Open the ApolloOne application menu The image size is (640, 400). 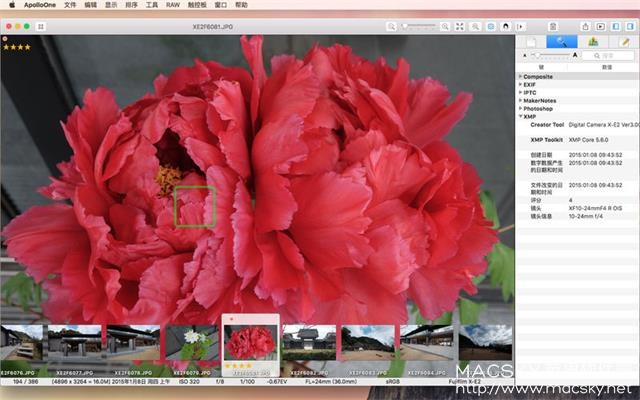[x=40, y=5]
